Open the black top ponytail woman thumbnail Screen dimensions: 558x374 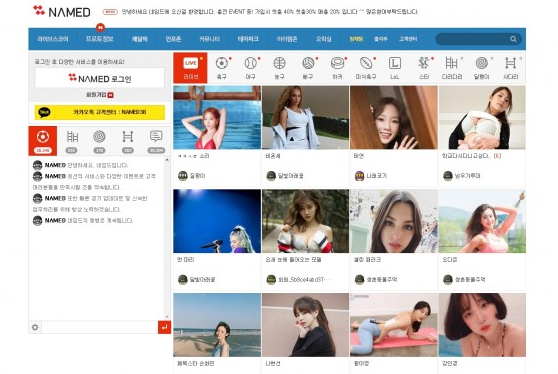pyautogui.click(x=305, y=325)
